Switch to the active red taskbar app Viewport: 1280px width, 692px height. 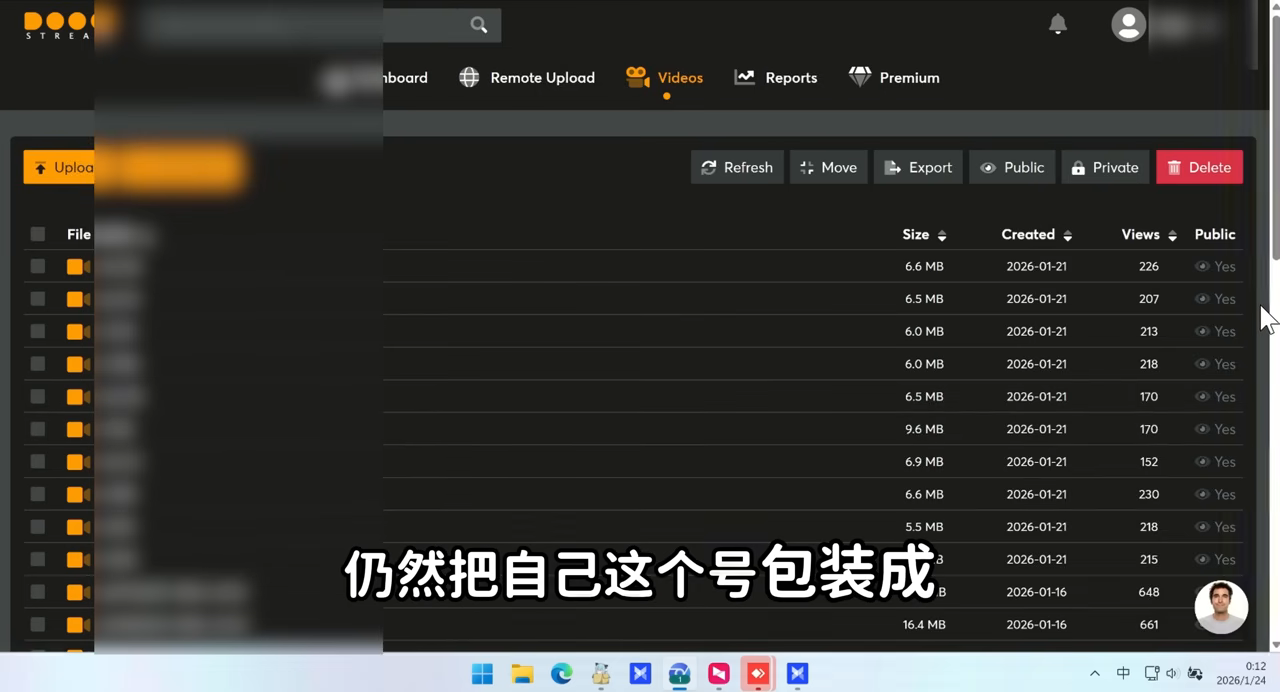click(x=758, y=674)
